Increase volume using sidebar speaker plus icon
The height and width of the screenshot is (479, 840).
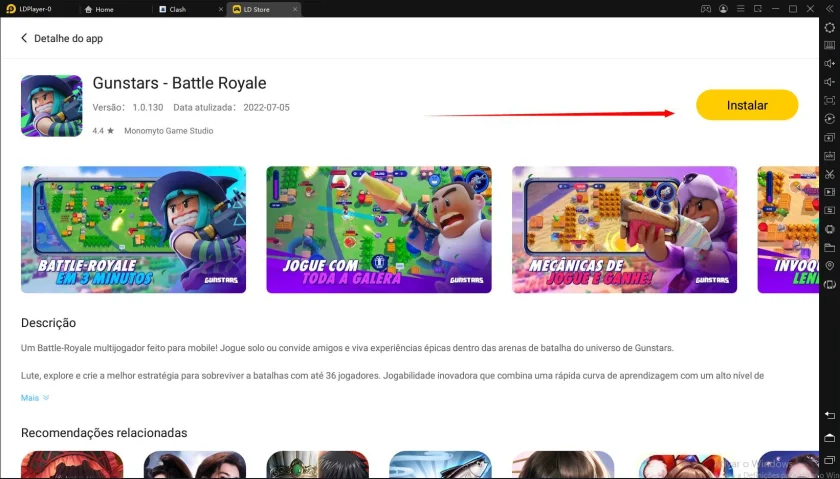click(829, 64)
